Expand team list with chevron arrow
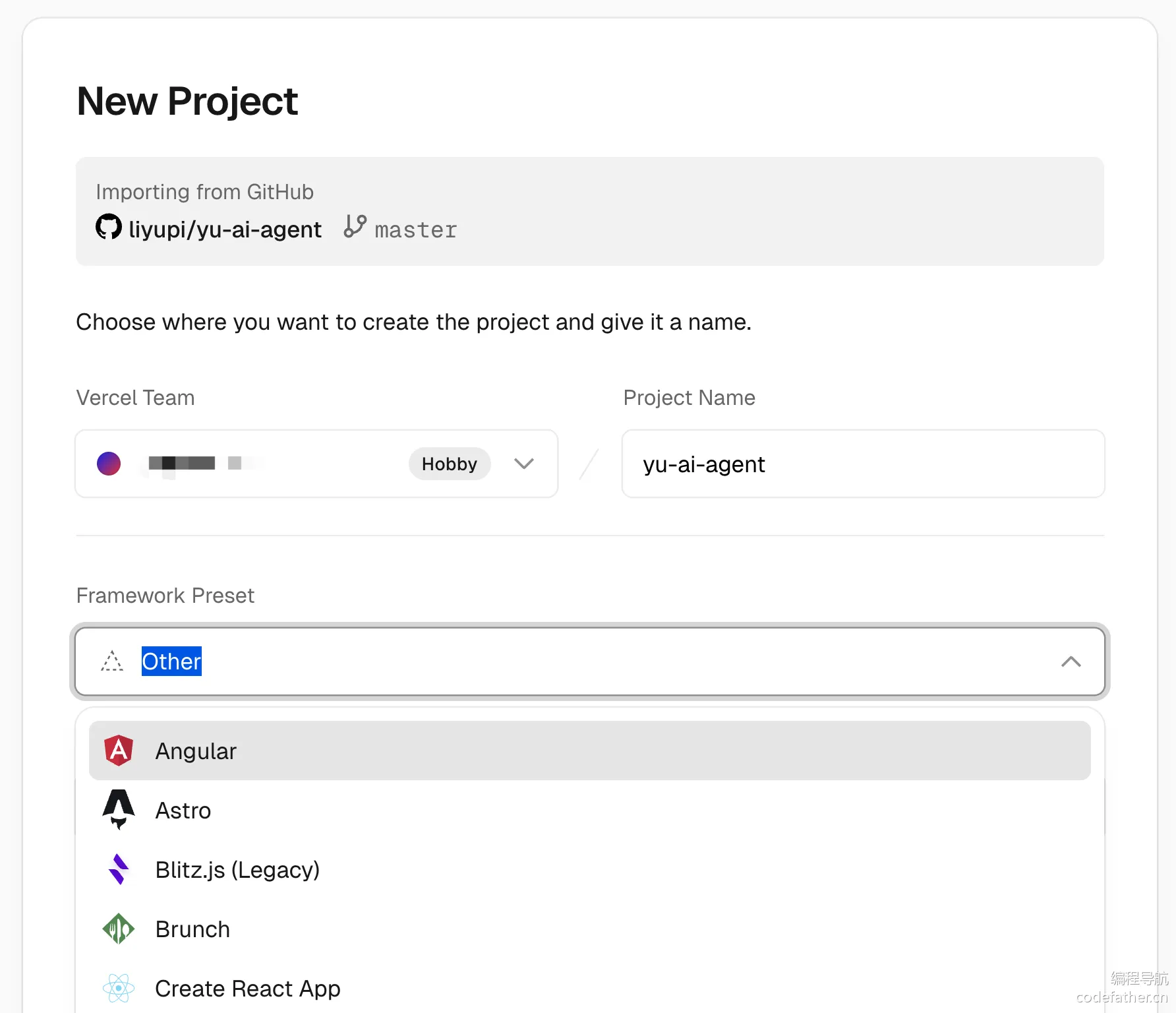Image resolution: width=1176 pixels, height=1013 pixels. pyautogui.click(x=524, y=464)
